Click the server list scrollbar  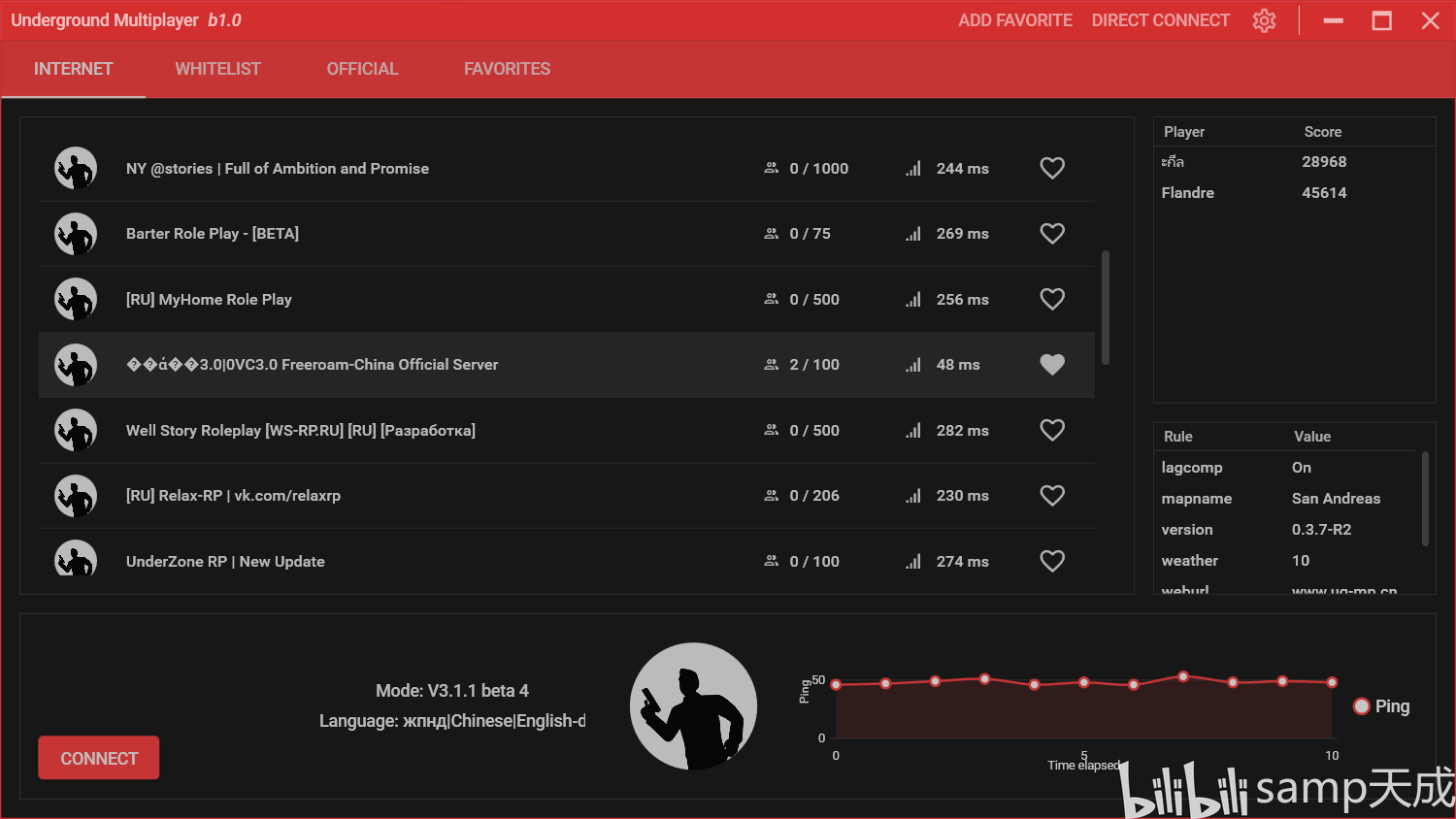(x=1106, y=308)
